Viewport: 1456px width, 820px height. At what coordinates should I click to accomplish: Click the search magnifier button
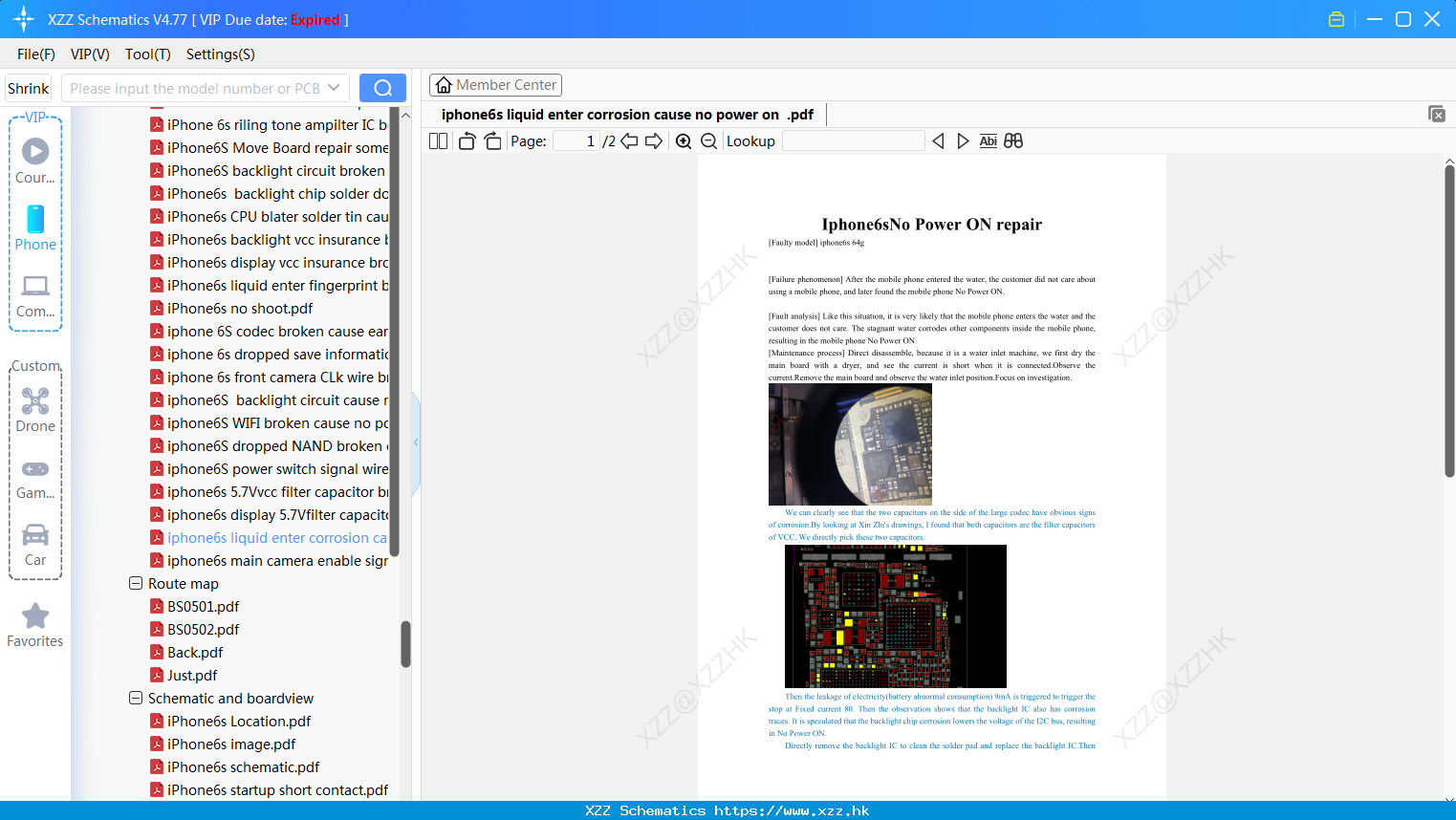click(x=382, y=88)
